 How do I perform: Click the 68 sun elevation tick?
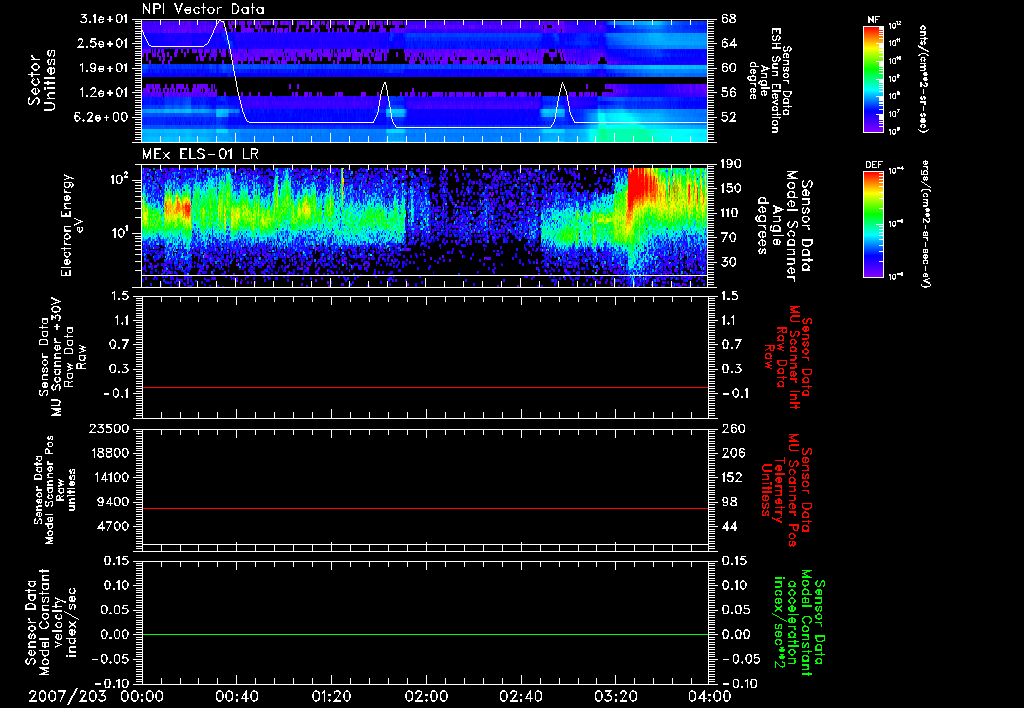[x=729, y=19]
